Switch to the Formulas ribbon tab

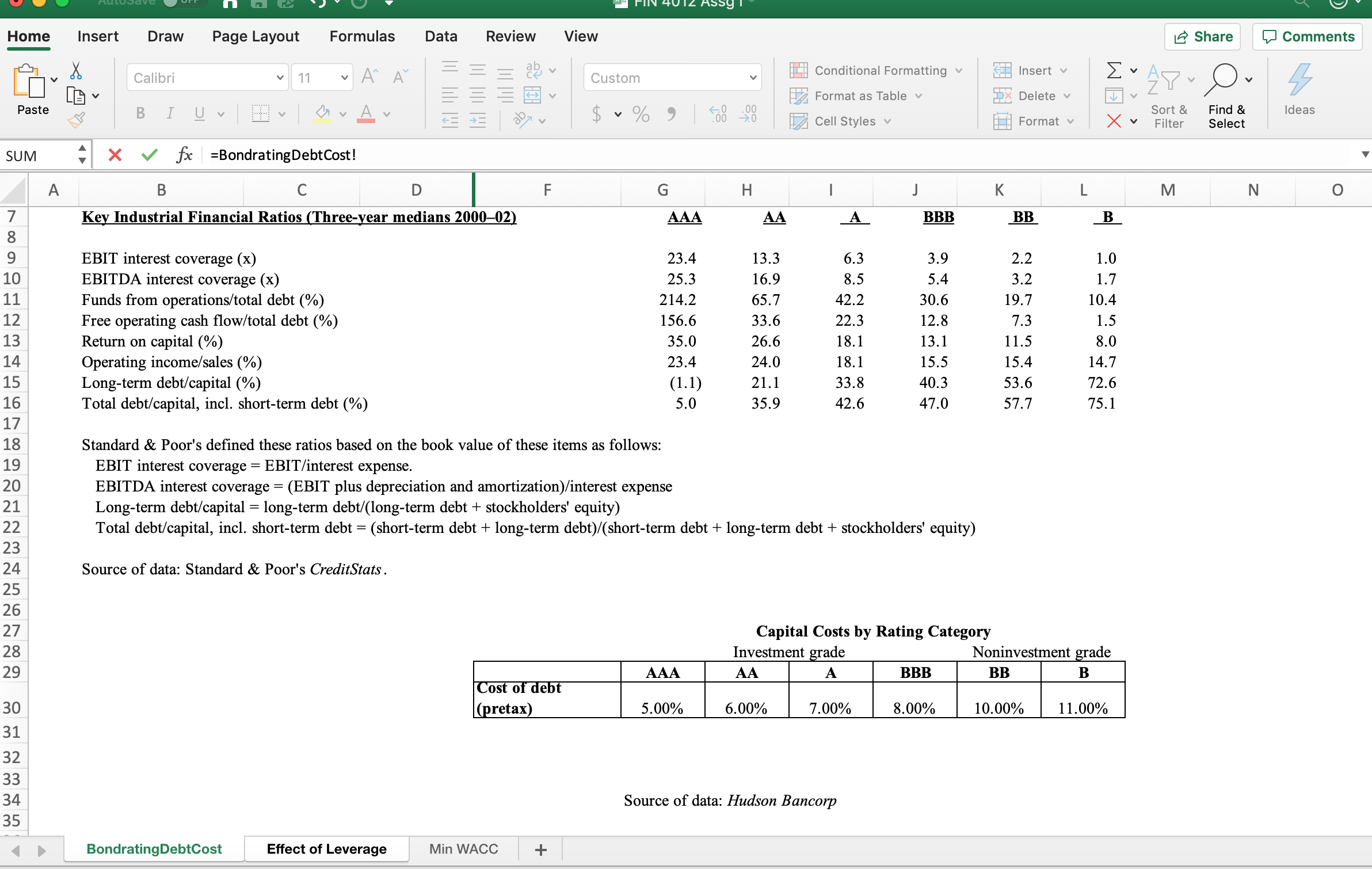tap(361, 36)
